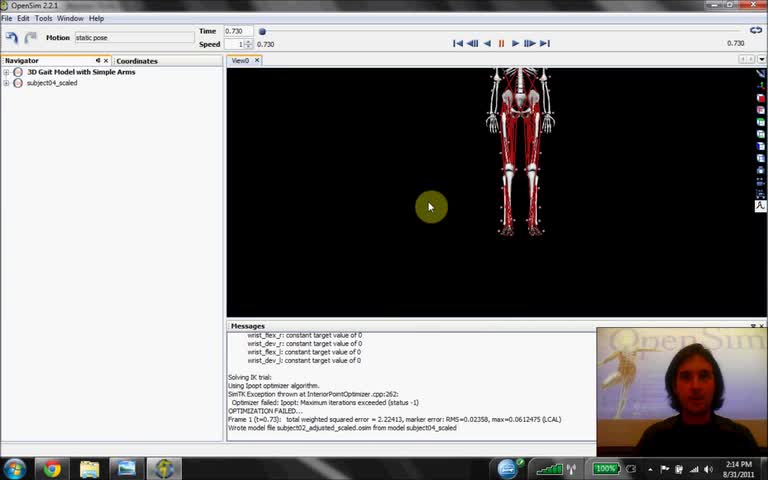Select the pink cube view icon
The width and height of the screenshot is (768, 480).
point(760,110)
